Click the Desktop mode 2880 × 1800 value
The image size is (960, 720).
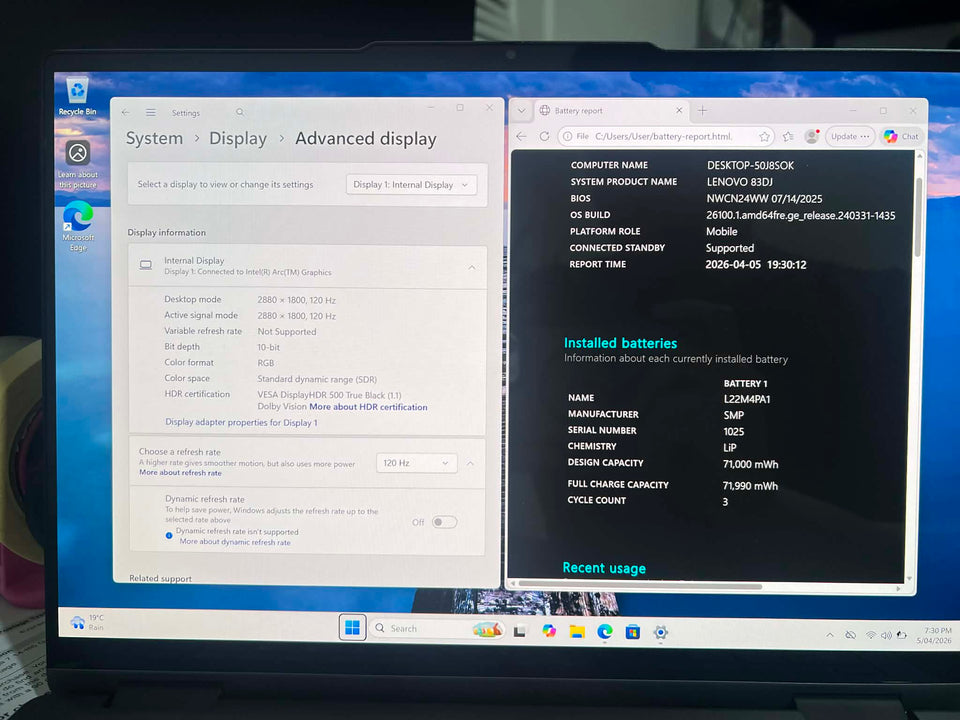coord(296,300)
